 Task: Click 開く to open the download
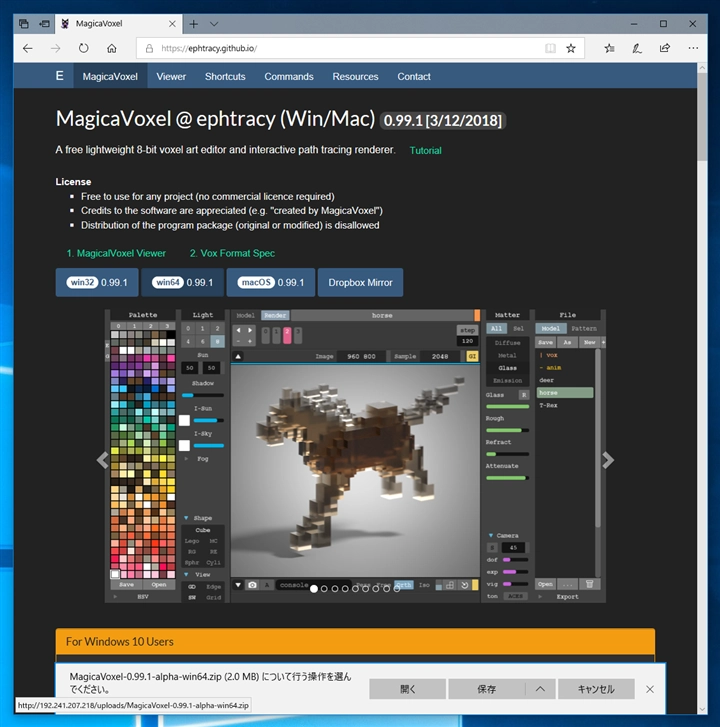(408, 689)
